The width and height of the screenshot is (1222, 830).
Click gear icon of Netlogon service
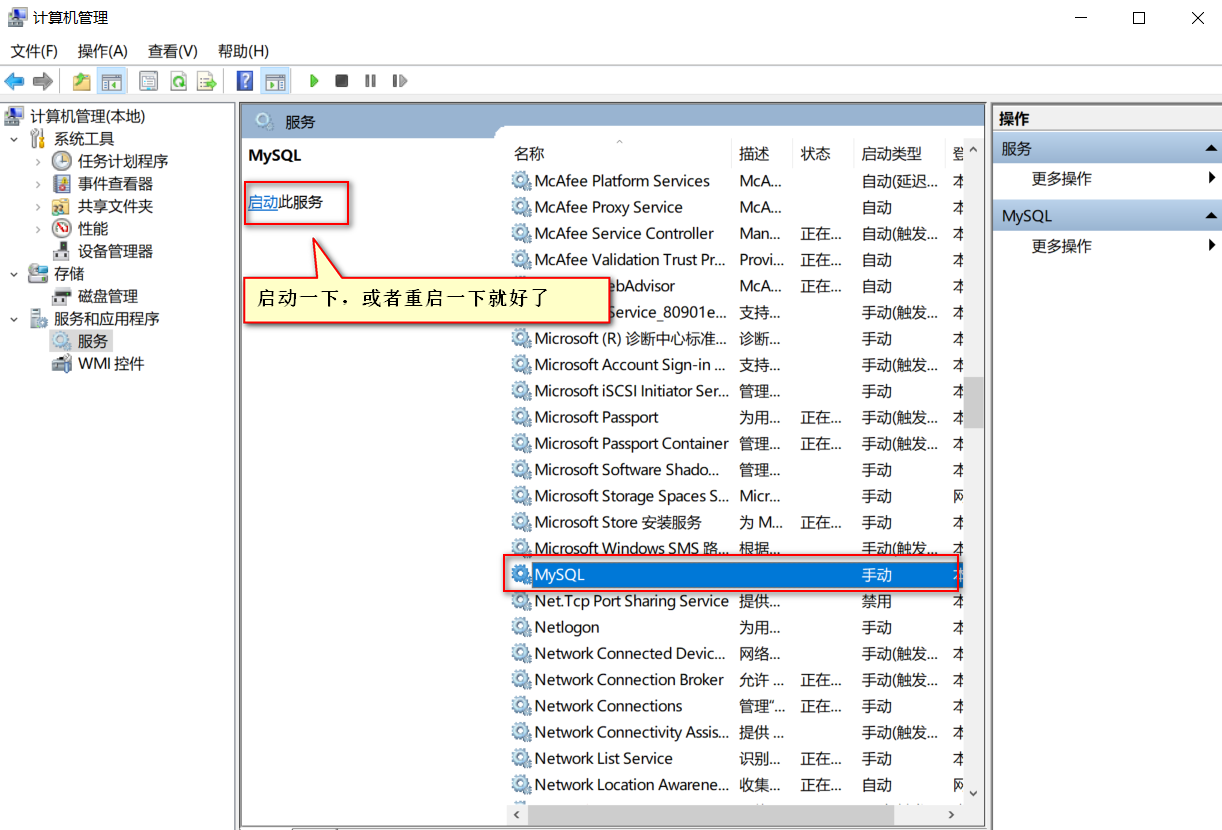pos(521,627)
